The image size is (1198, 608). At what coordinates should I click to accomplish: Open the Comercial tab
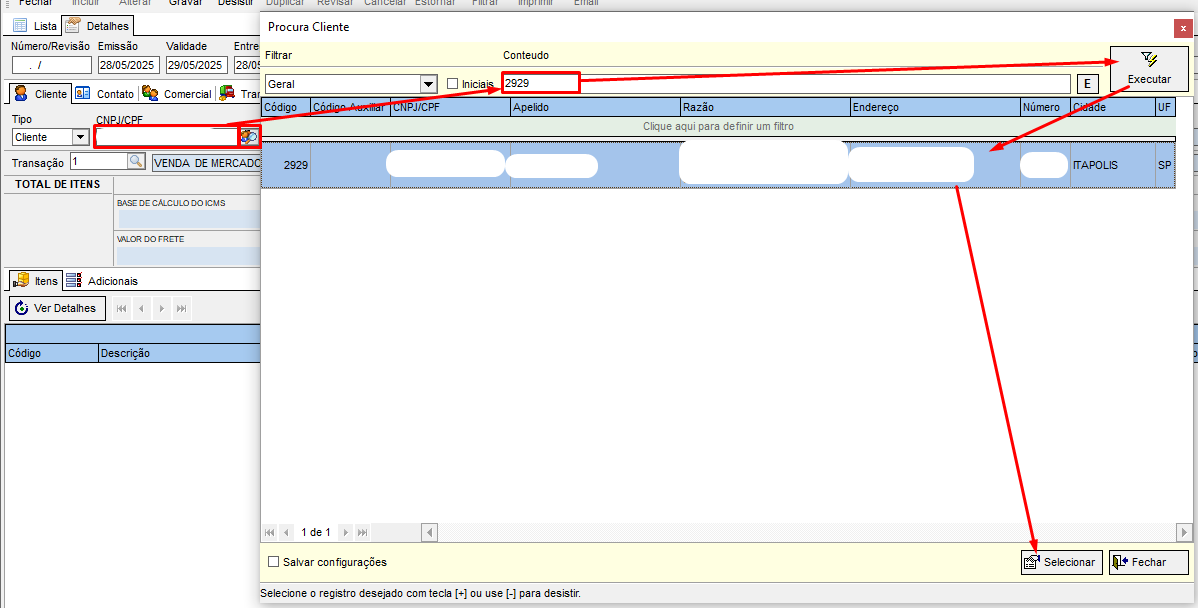click(177, 94)
